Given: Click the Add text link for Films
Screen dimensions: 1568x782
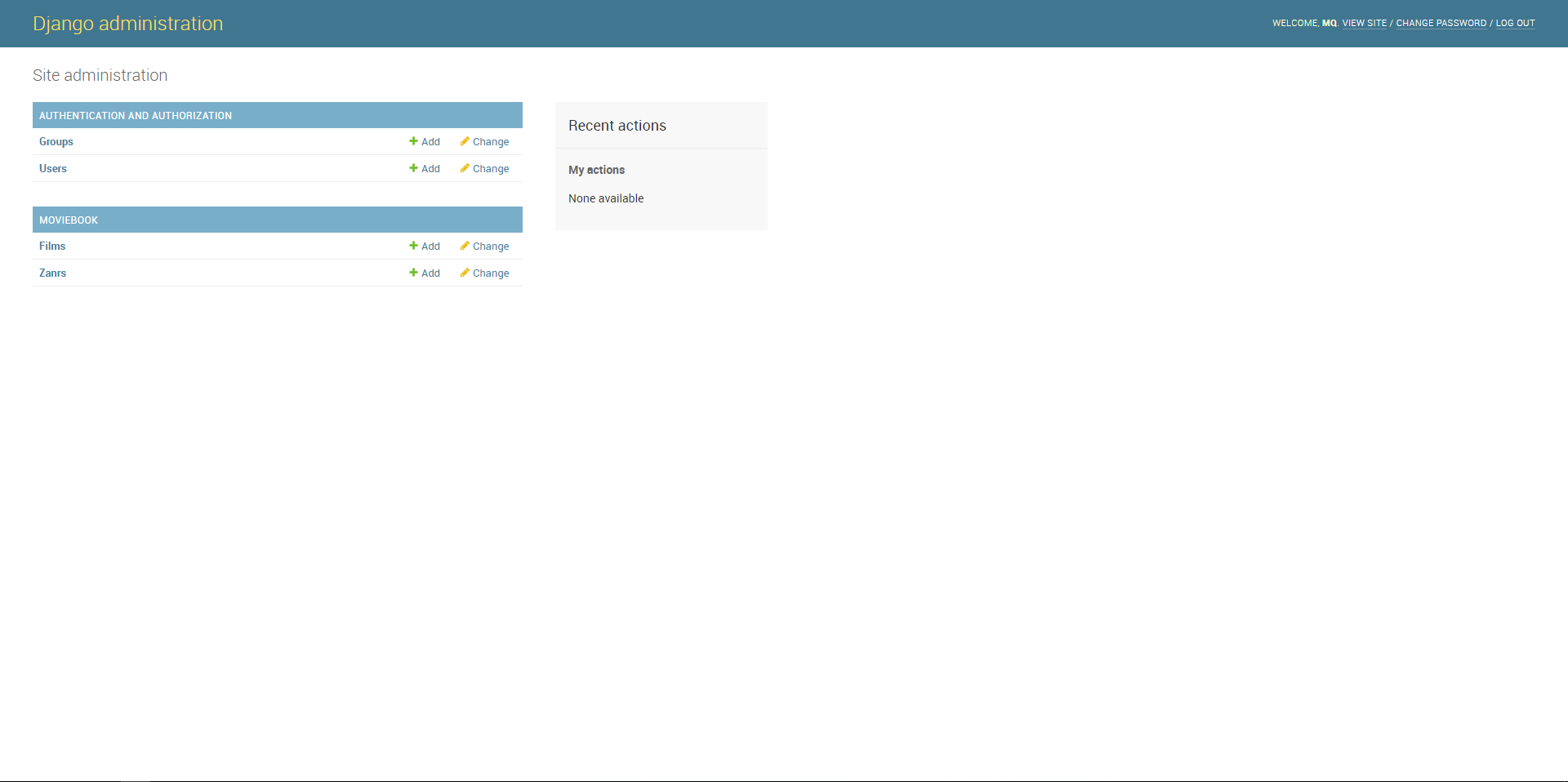Looking at the screenshot, I should pyautogui.click(x=430, y=247).
